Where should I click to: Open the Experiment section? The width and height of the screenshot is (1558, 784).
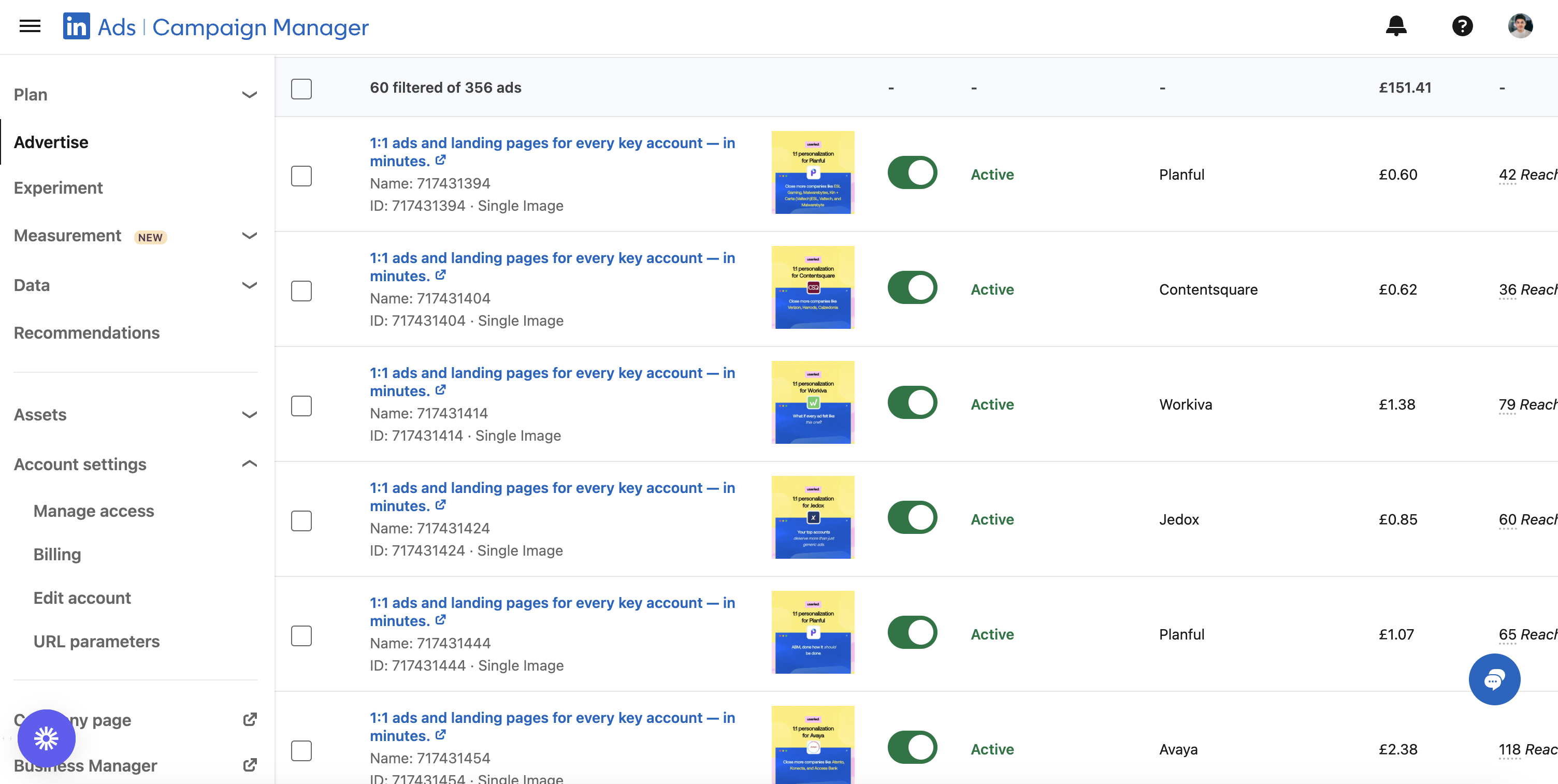[x=58, y=188]
